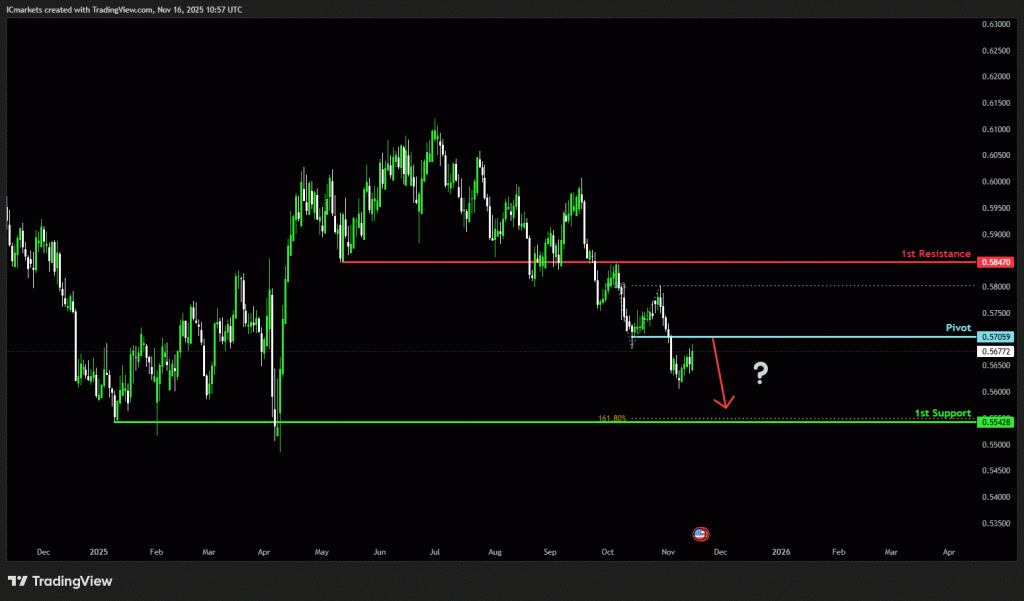Click the 2025 label on time axis

coord(98,551)
